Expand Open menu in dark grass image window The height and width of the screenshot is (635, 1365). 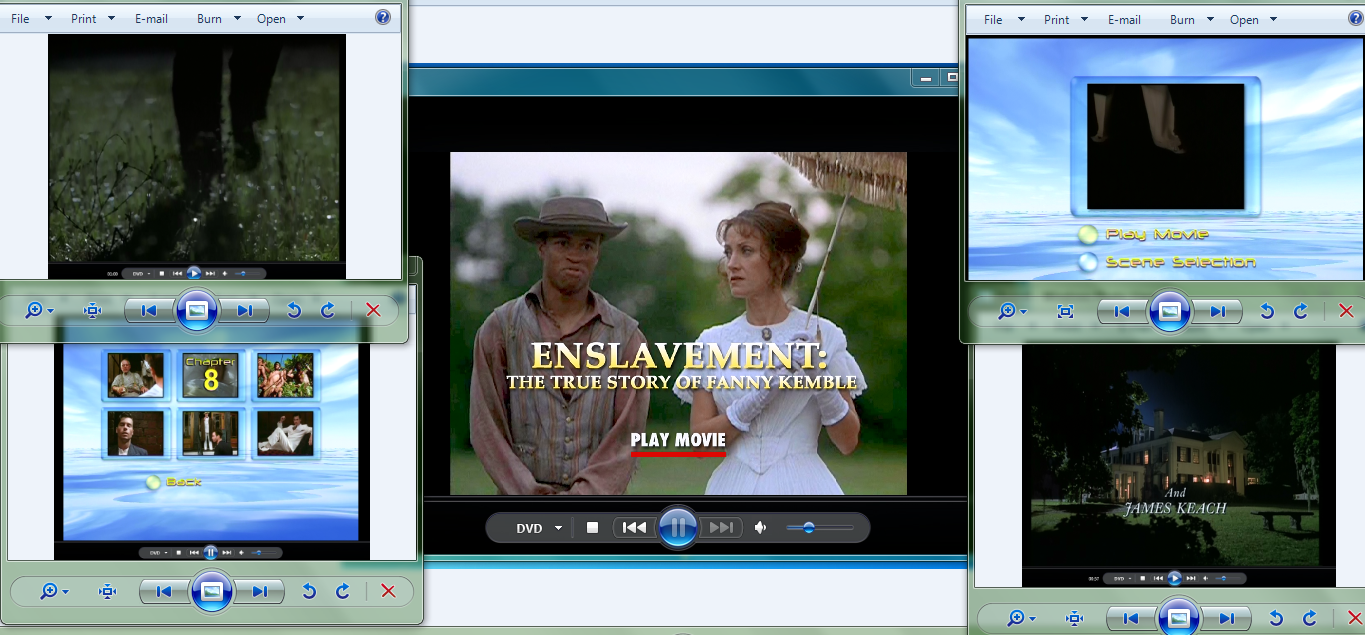pos(279,19)
